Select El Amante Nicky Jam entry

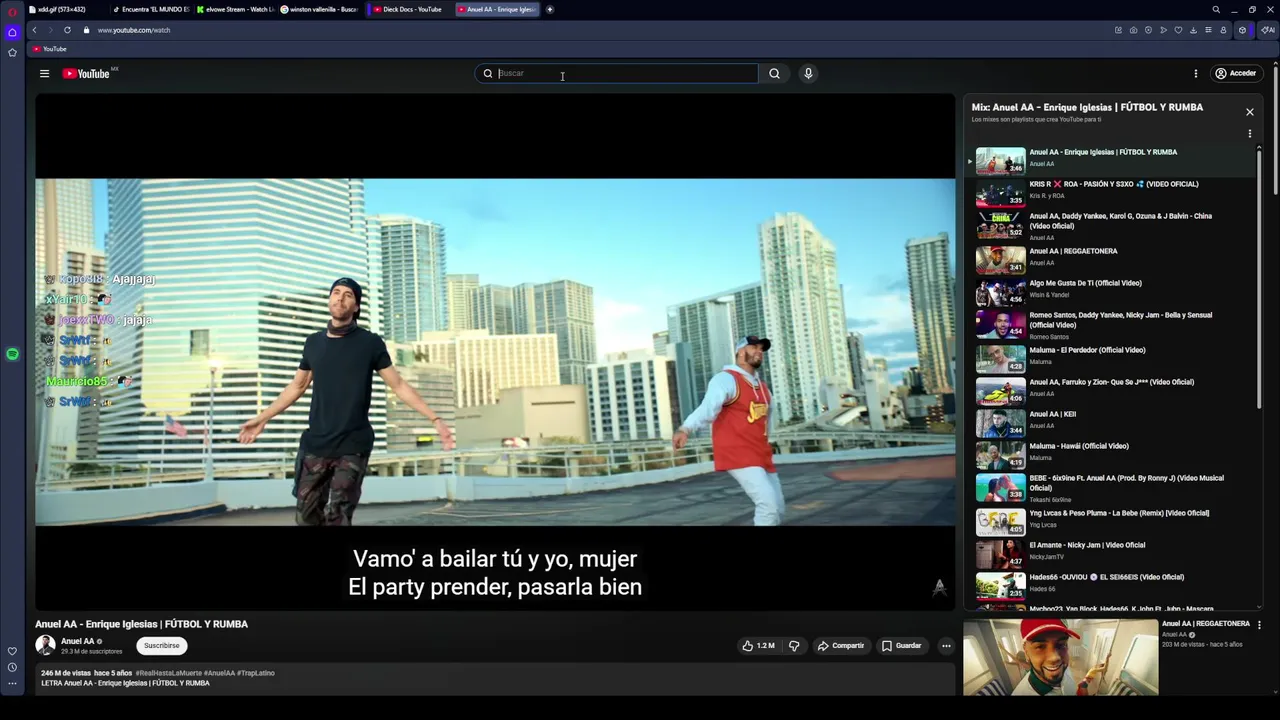click(x=1110, y=552)
